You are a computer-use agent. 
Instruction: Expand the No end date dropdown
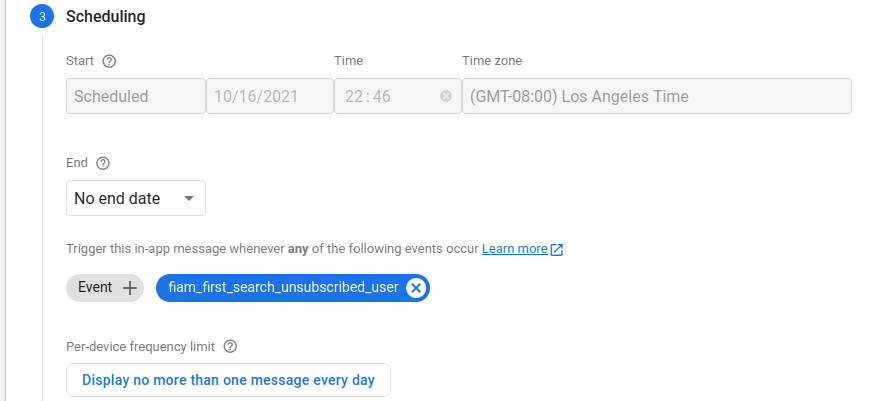[x=136, y=198]
